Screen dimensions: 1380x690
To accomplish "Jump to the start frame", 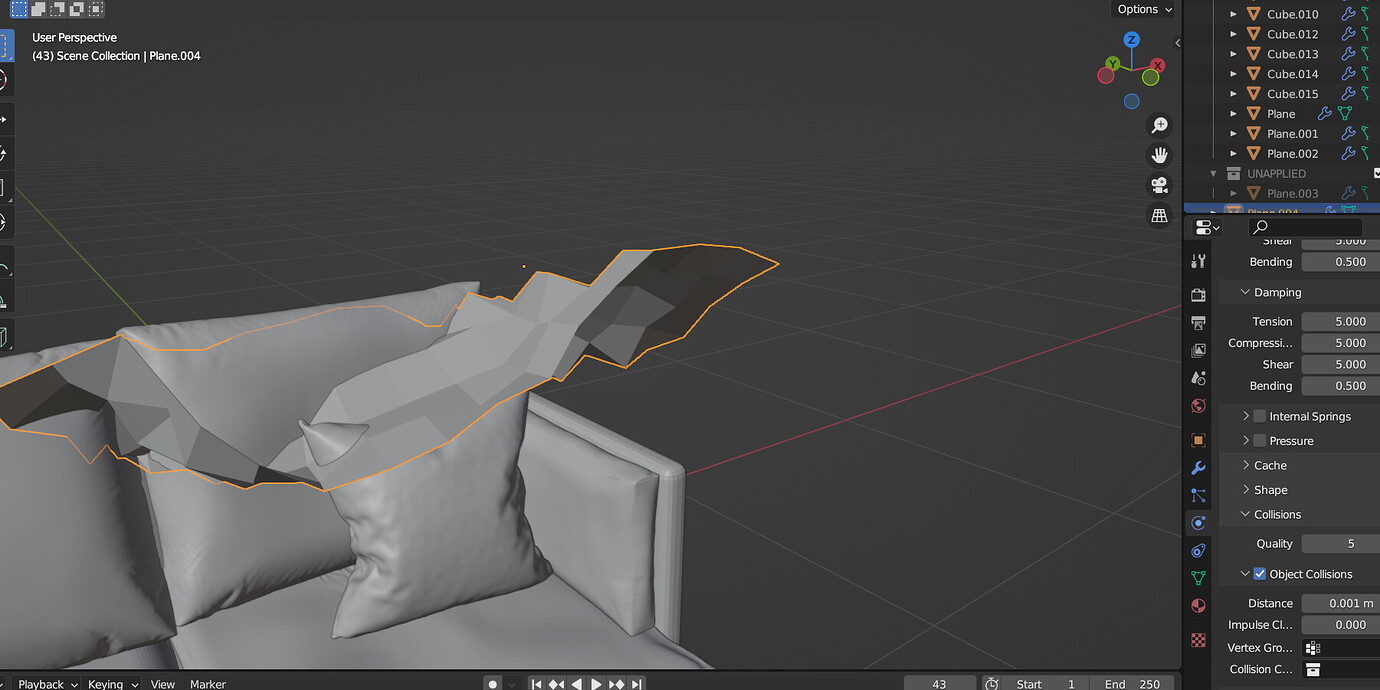I will [537, 684].
